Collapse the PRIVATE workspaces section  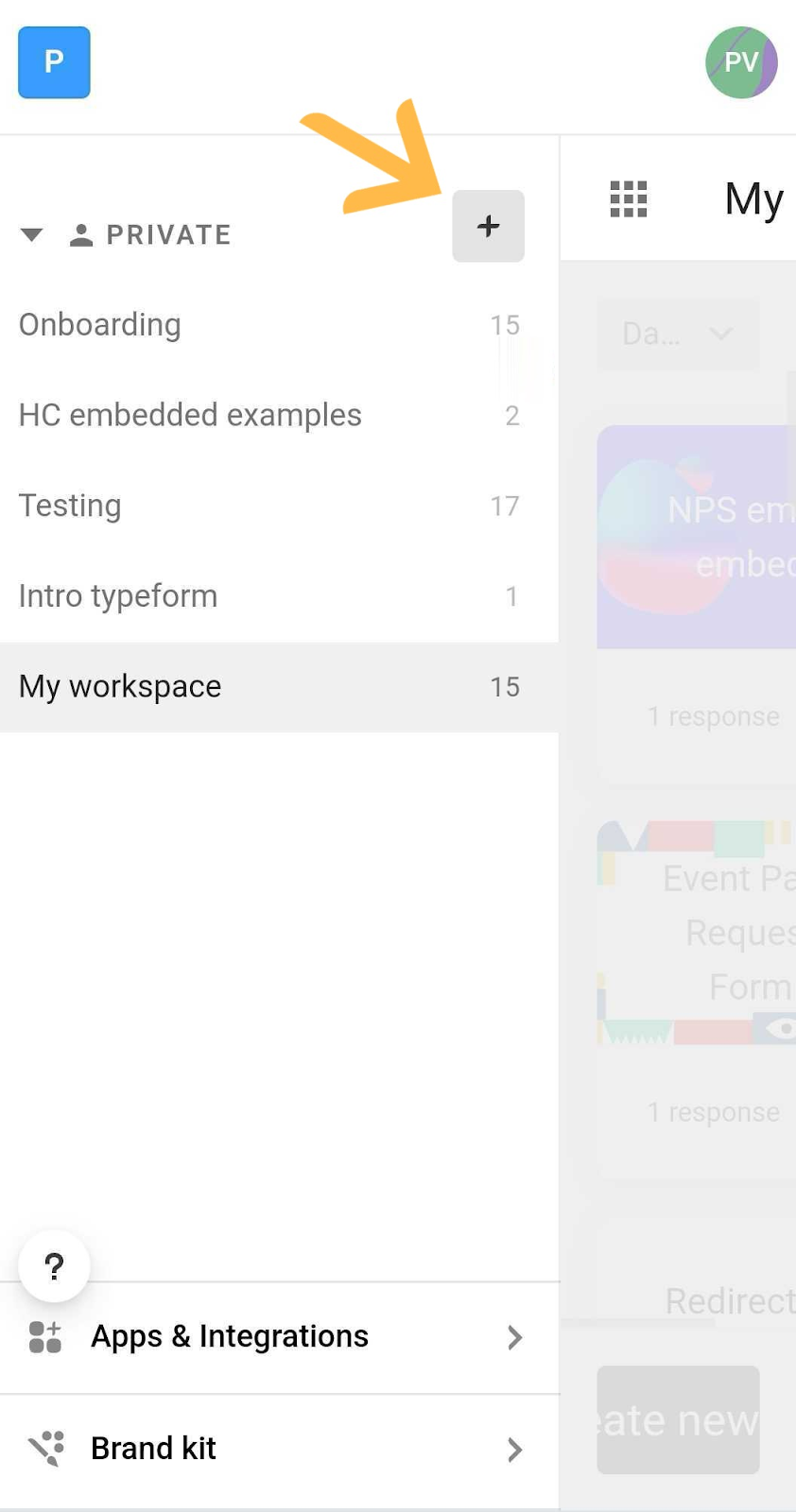tap(31, 235)
